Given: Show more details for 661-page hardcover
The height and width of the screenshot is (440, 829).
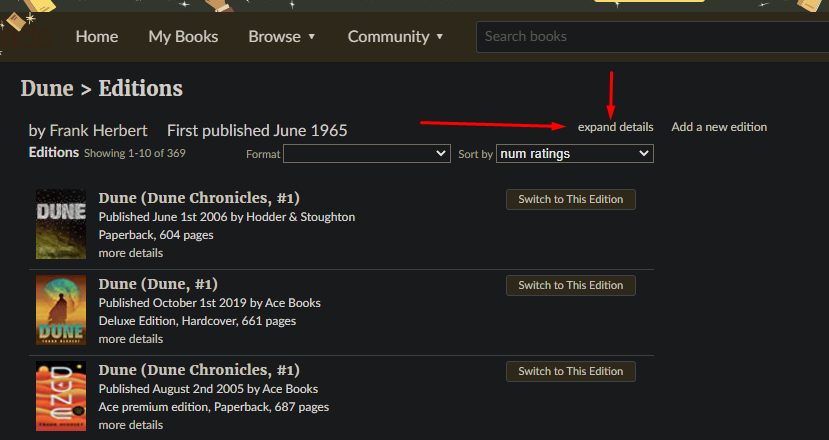Looking at the screenshot, I should click(130, 339).
